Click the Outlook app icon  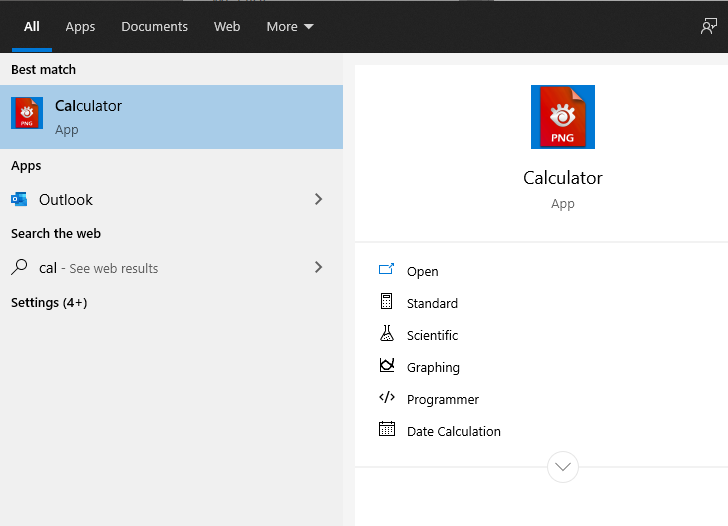point(19,199)
